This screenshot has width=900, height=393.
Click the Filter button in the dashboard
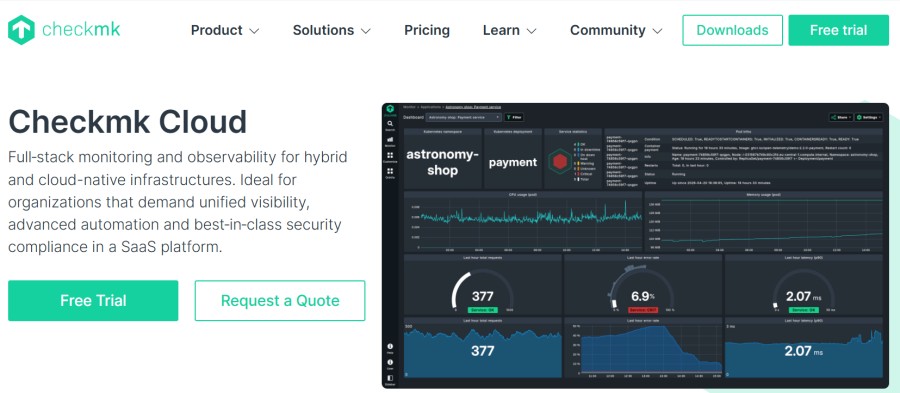pos(514,117)
